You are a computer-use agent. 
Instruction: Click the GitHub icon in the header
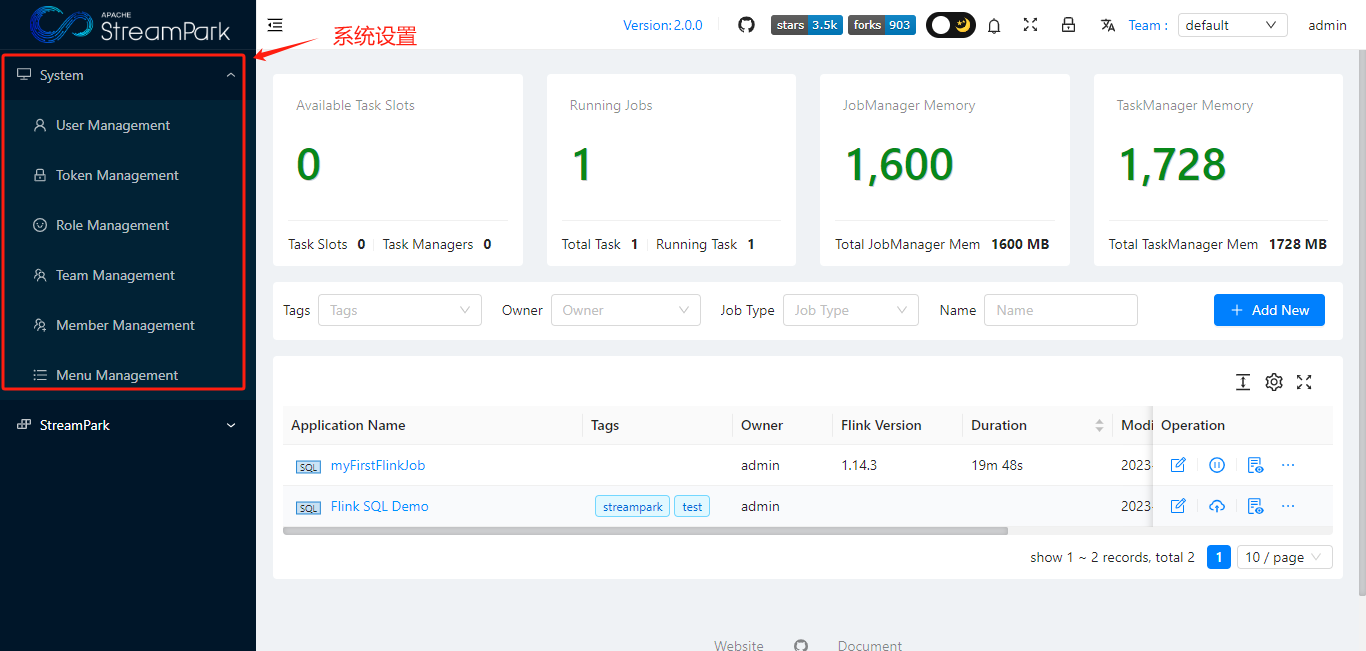click(x=746, y=24)
